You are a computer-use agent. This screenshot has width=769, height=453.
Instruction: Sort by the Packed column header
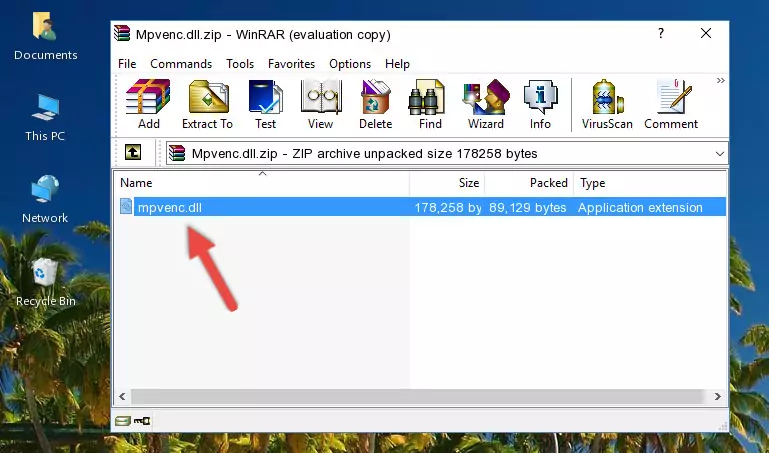pos(529,183)
